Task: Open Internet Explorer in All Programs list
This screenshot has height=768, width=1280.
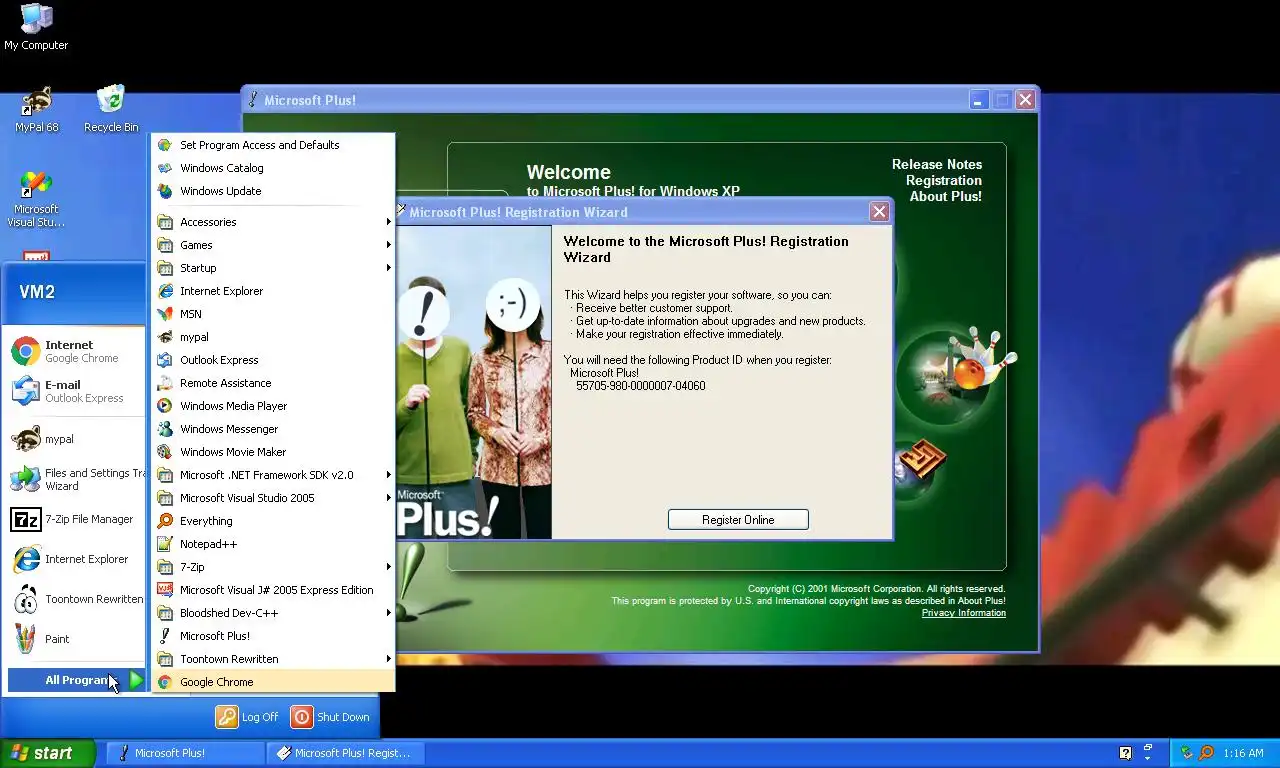Action: pos(274,291)
